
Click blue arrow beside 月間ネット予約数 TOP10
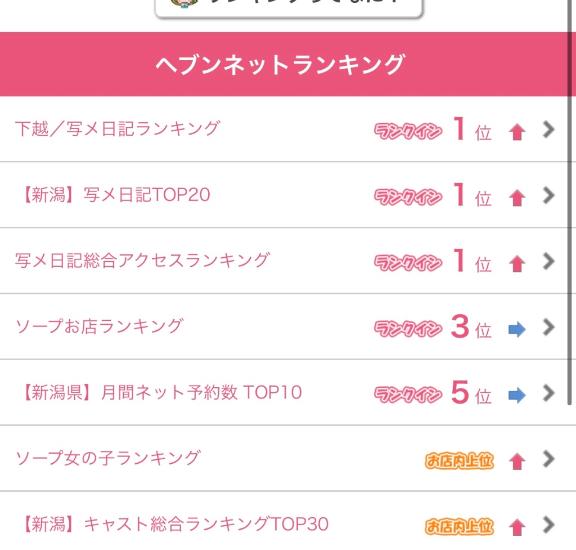[517, 395]
